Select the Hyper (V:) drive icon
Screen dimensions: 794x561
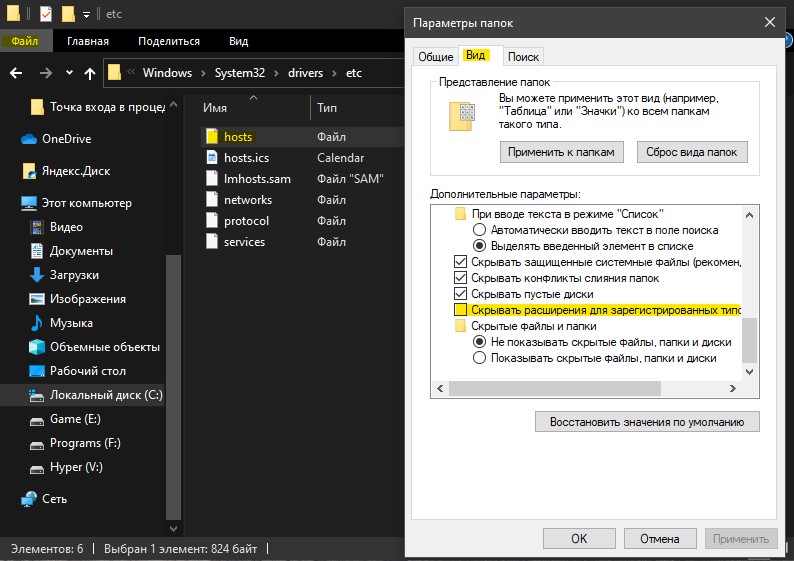pyautogui.click(x=36, y=469)
